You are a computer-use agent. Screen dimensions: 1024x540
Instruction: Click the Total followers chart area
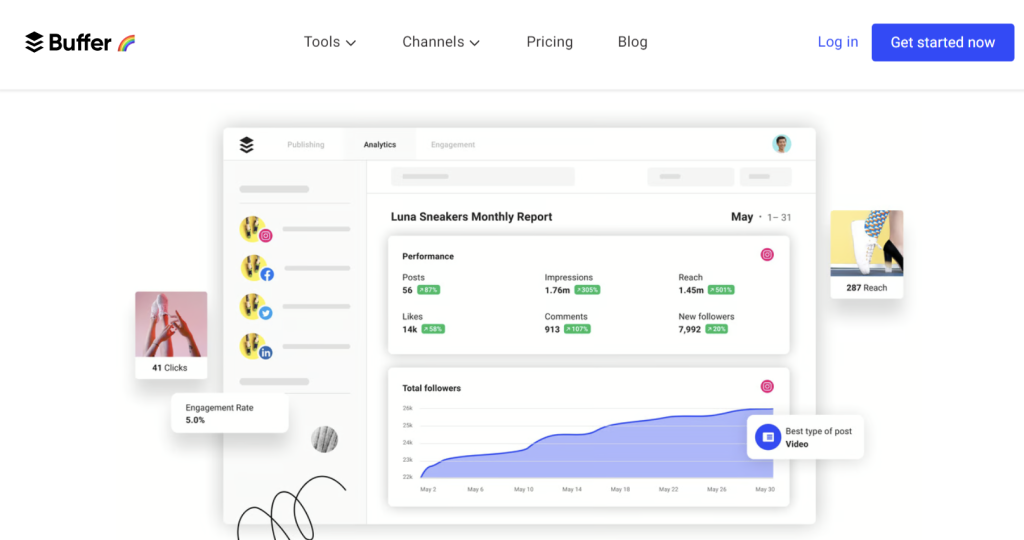click(597, 443)
